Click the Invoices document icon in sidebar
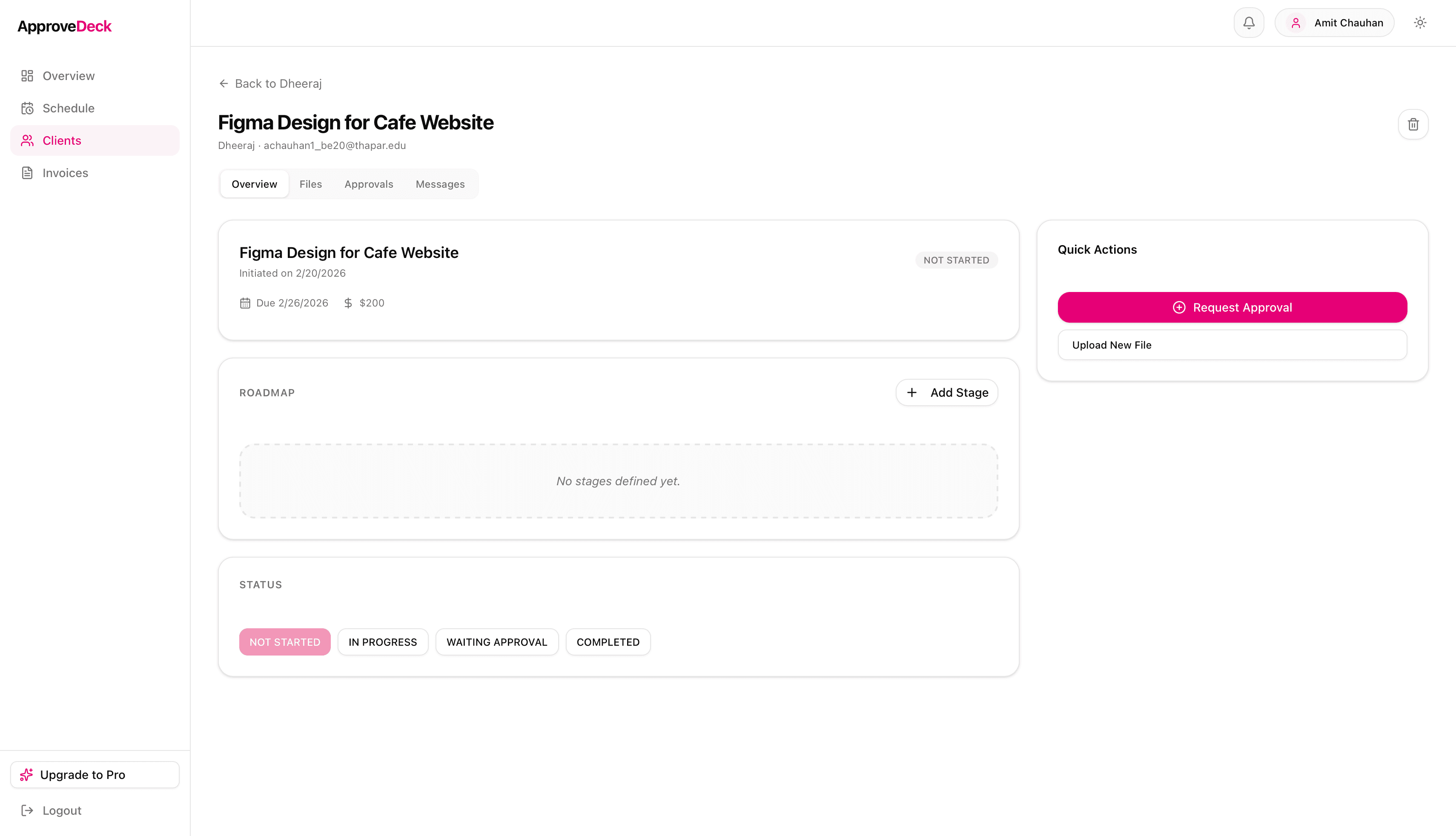The image size is (1456, 836). pyautogui.click(x=27, y=173)
